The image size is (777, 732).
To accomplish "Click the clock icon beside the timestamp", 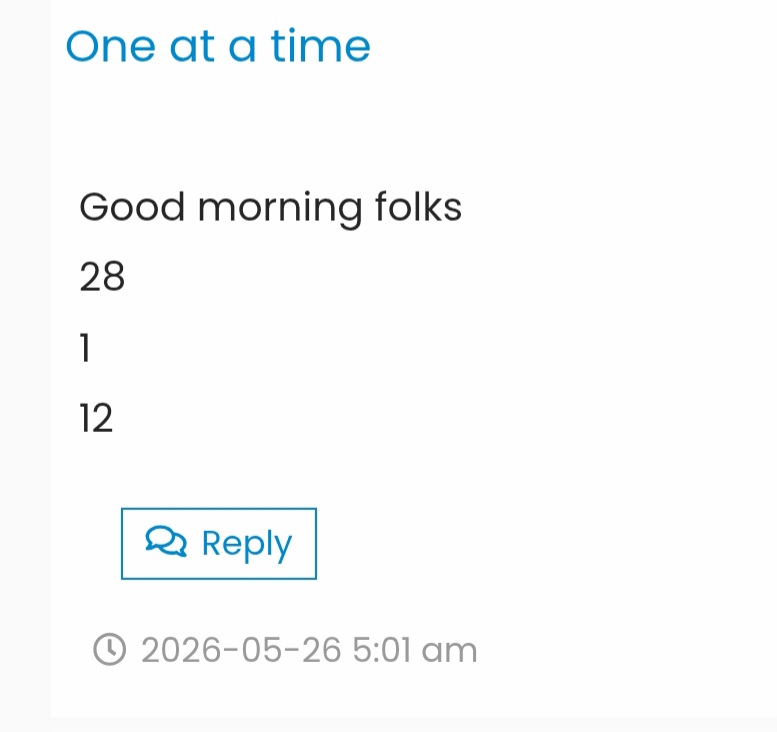I will point(110,649).
